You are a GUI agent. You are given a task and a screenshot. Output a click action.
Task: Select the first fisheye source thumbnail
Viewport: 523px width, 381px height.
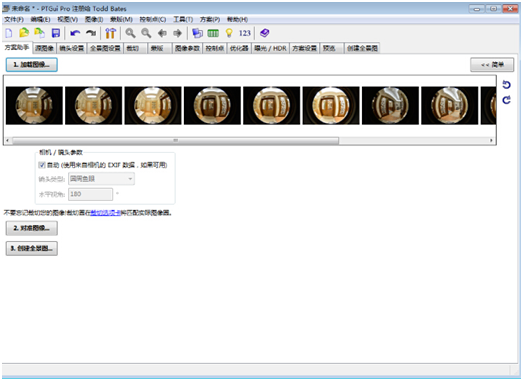click(x=34, y=105)
